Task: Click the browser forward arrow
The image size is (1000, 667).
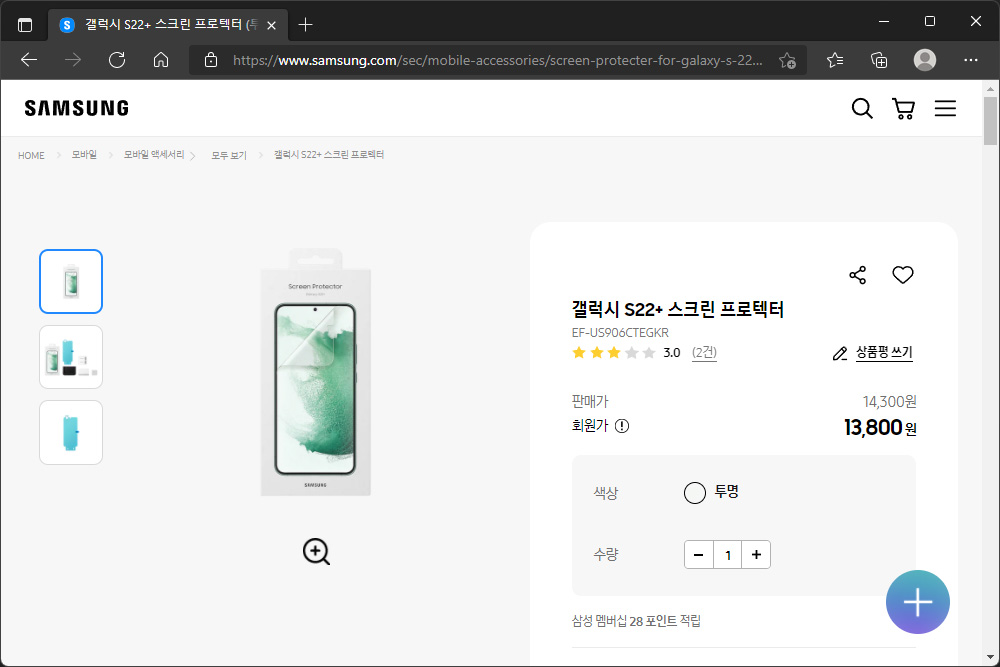Action: pos(73,60)
